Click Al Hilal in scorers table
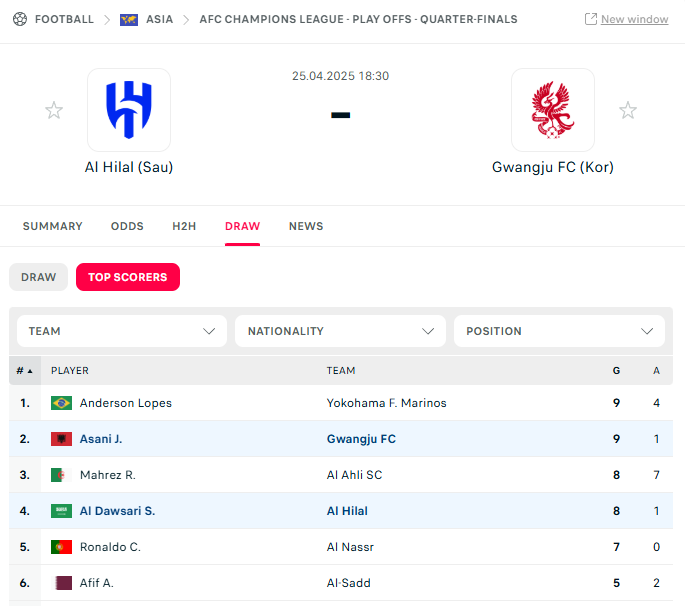 (347, 511)
